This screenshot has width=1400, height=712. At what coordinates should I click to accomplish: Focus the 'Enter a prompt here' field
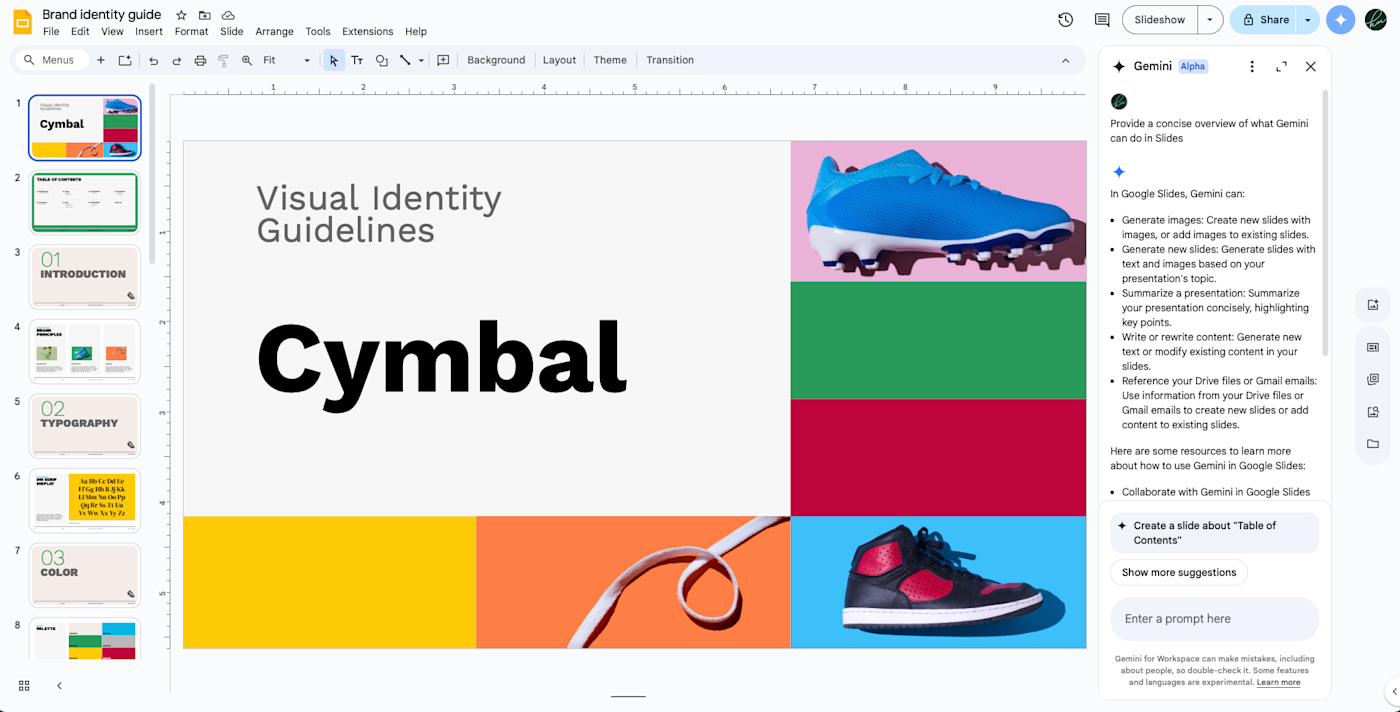(1214, 619)
